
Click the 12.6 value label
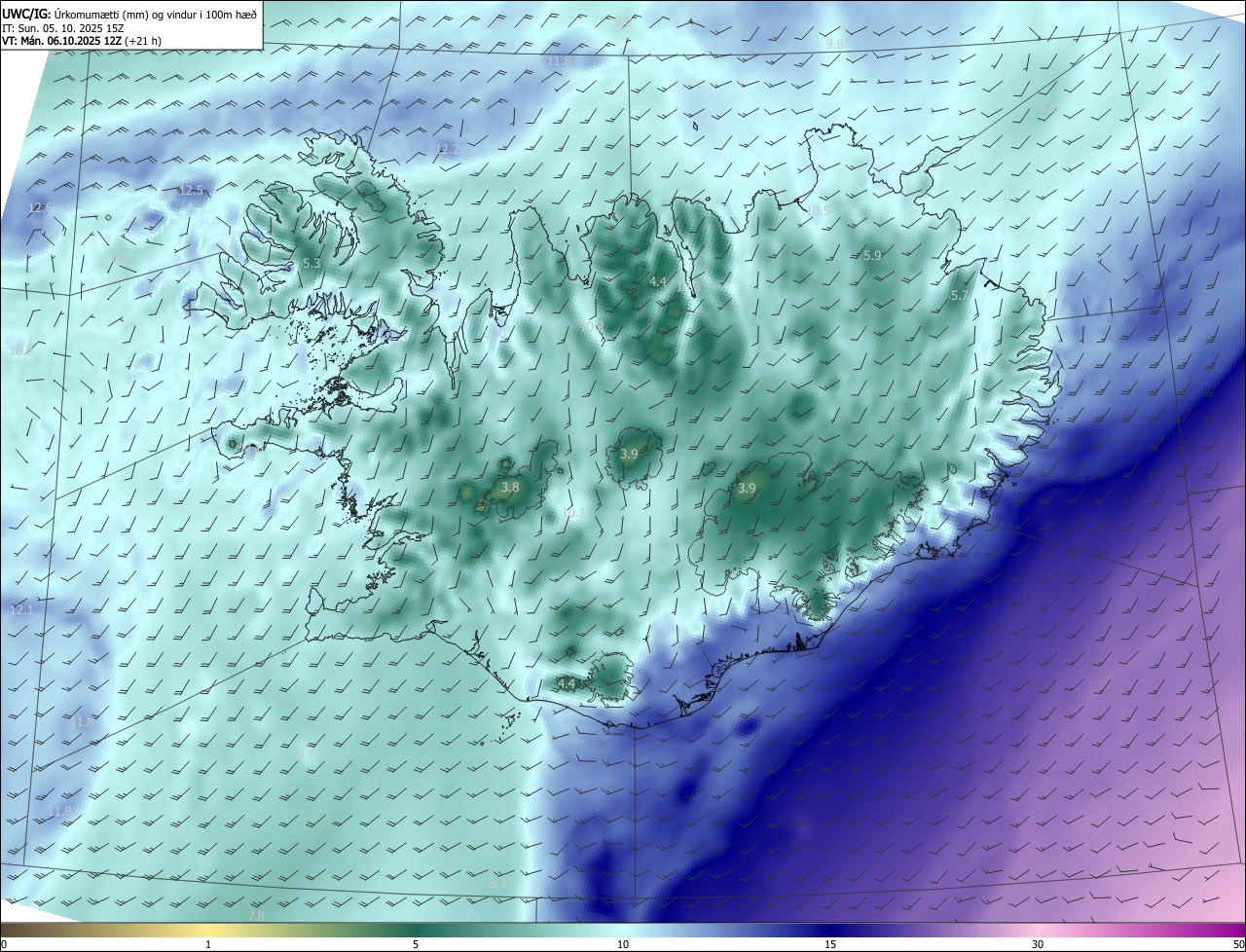tap(40, 208)
